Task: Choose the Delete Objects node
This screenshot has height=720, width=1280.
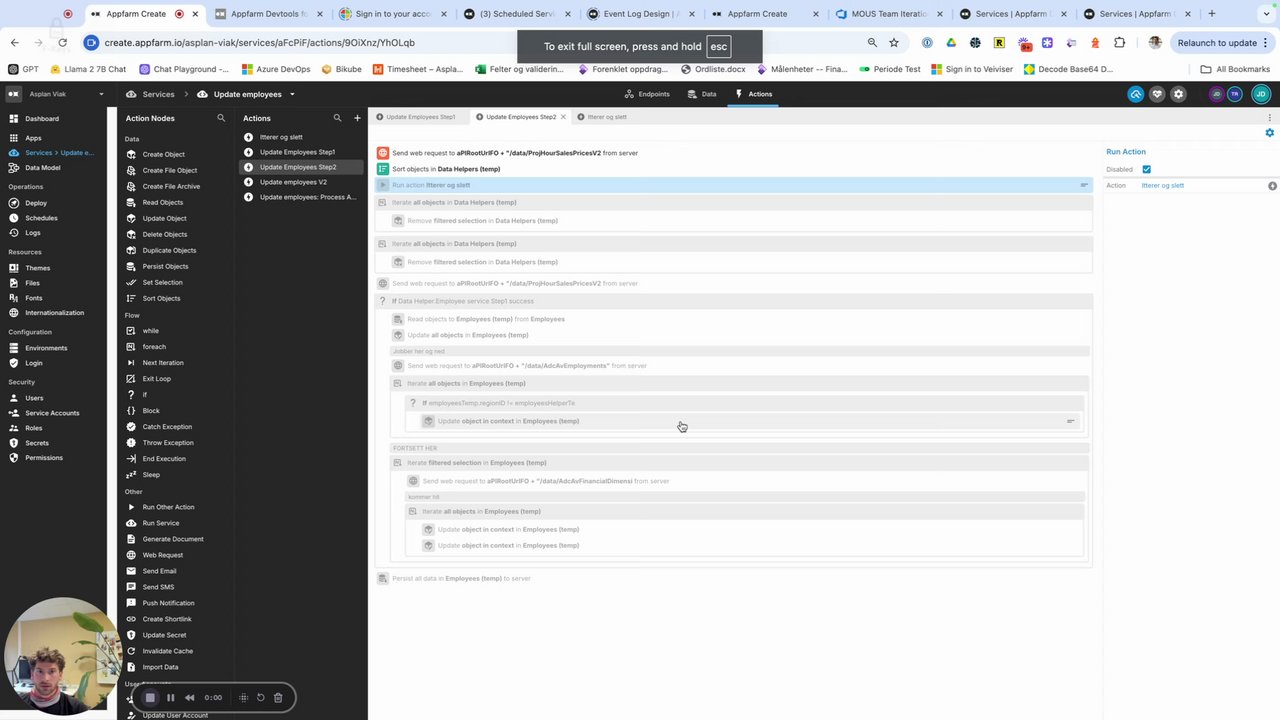Action: [164, 234]
